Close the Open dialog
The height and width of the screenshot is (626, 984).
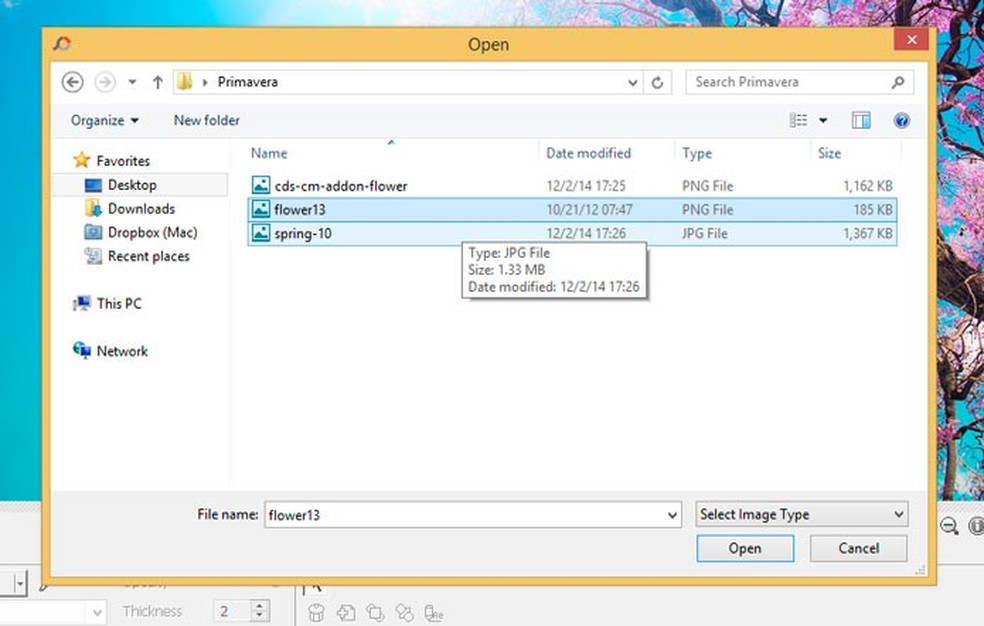pyautogui.click(x=912, y=40)
